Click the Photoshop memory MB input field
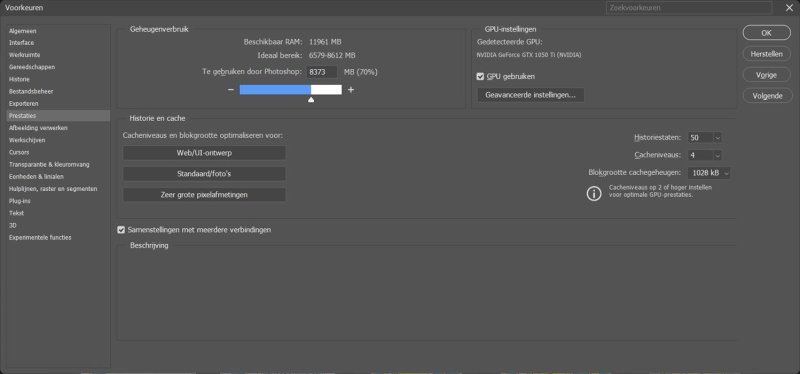800x374 pixels. click(x=322, y=72)
